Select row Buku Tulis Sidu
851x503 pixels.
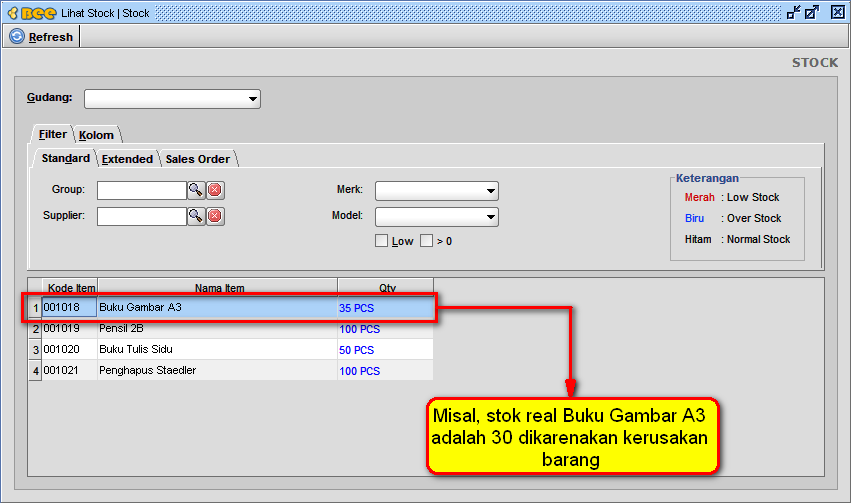231,349
